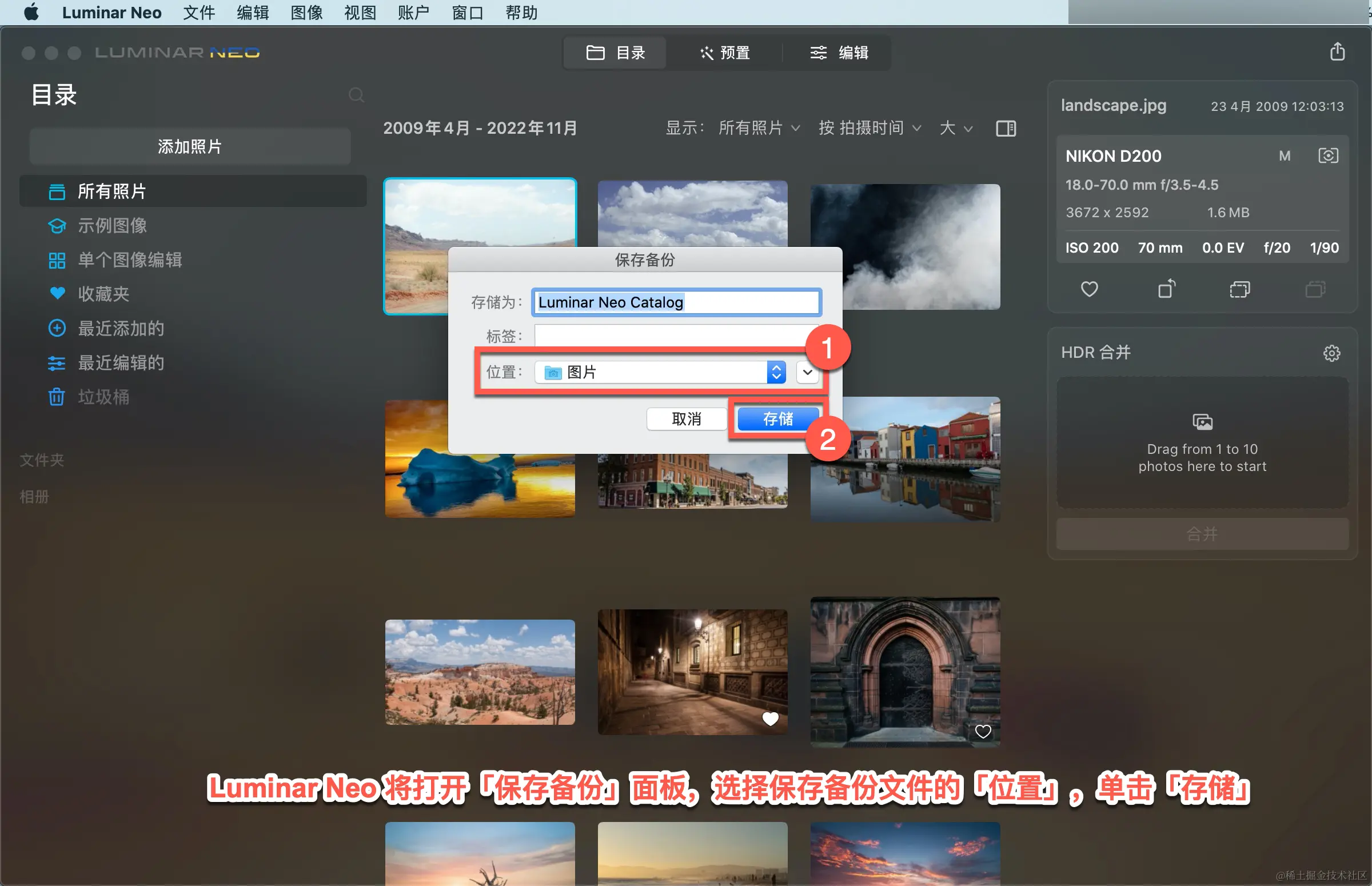Expand the save dialog with the chevron button

pos(807,372)
